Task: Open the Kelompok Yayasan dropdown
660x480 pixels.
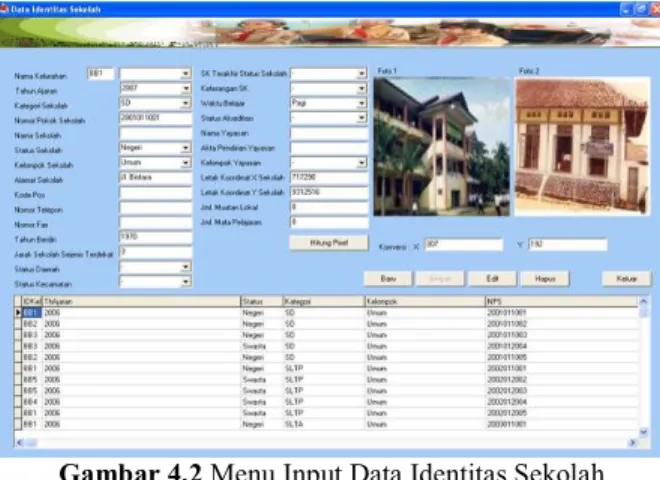Action: pyautogui.click(x=361, y=163)
